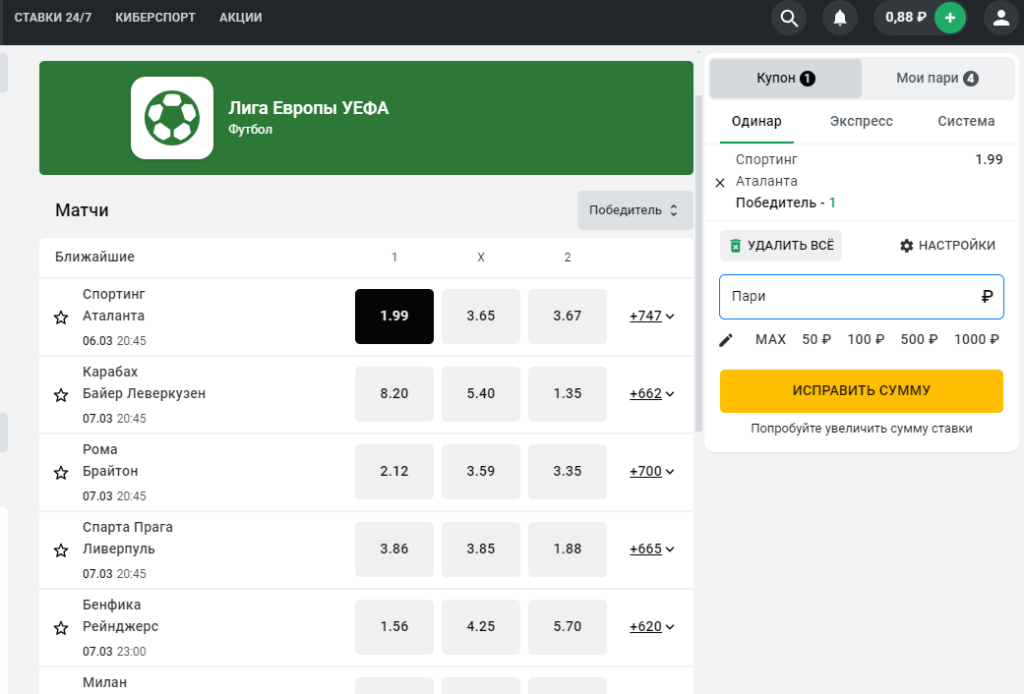This screenshot has width=1024, height=694.
Task: Favorite the Рома – Брайтон match star
Action: 61,473
